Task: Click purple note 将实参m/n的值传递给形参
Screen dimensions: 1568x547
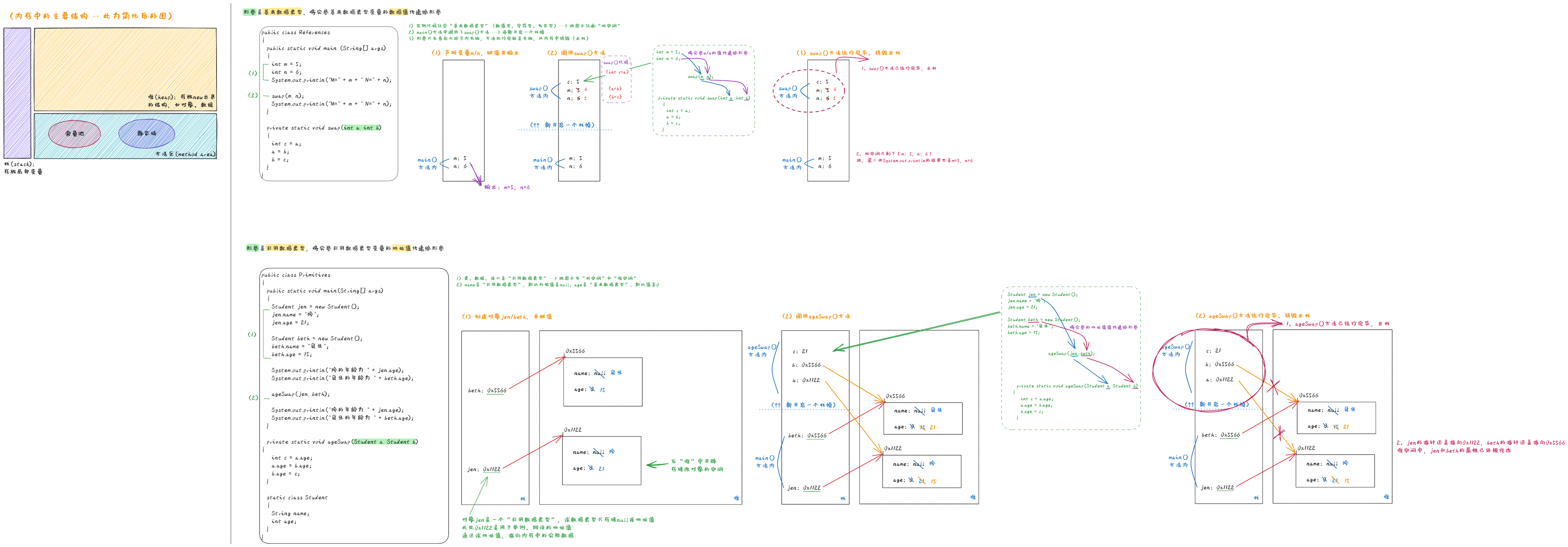Action: (x=718, y=53)
